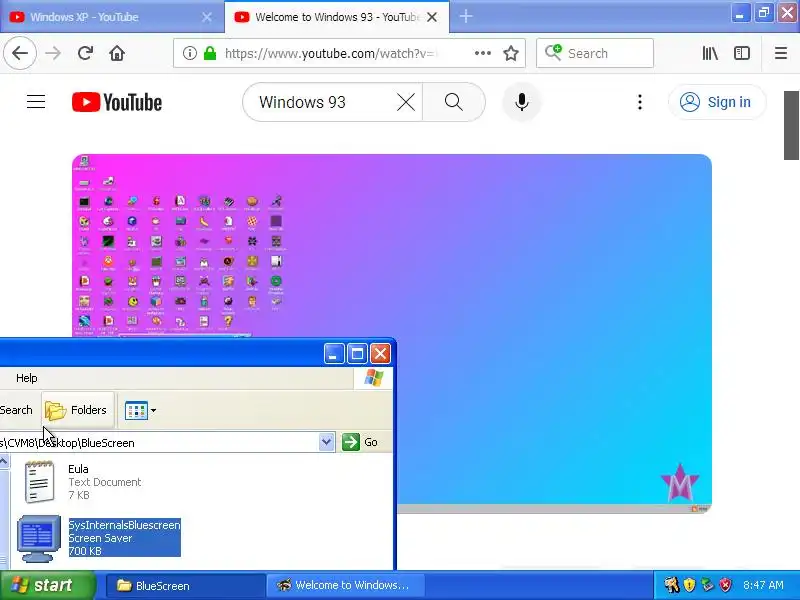Click the Windows 93 video player
Screen dimensions: 800x600
click(x=392, y=334)
